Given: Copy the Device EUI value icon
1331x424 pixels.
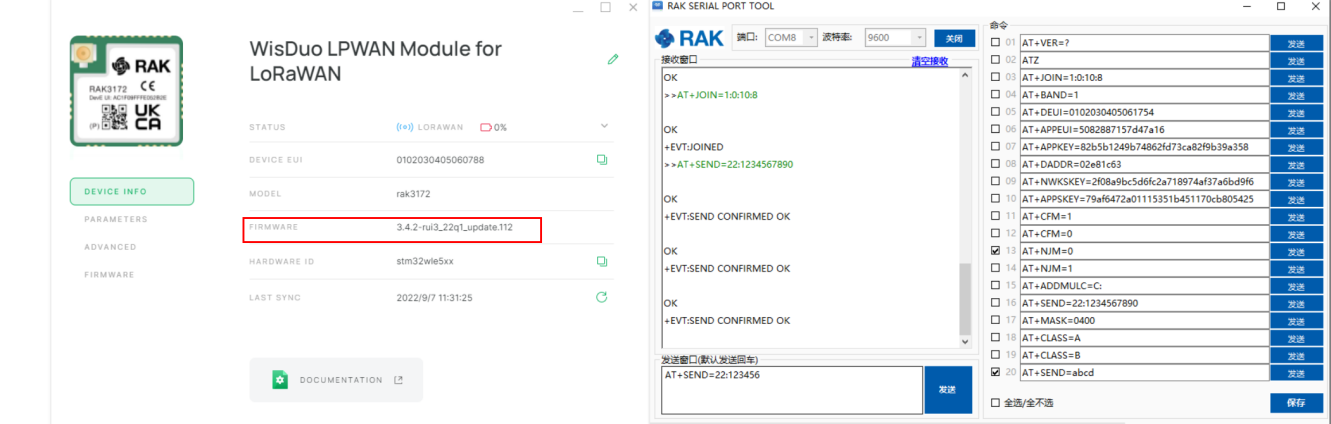Looking at the screenshot, I should click(602, 159).
